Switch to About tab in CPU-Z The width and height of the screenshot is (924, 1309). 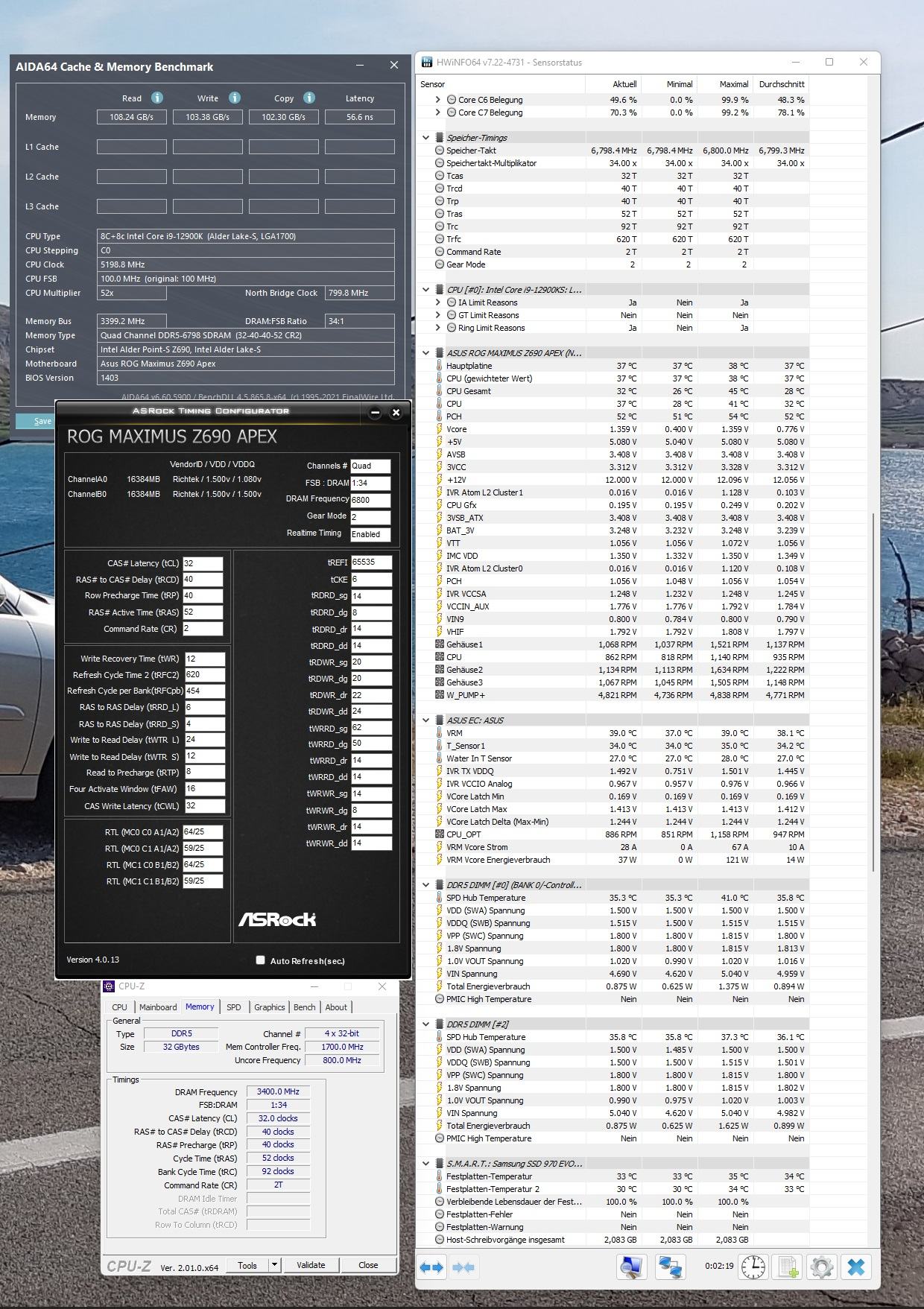click(x=336, y=1007)
